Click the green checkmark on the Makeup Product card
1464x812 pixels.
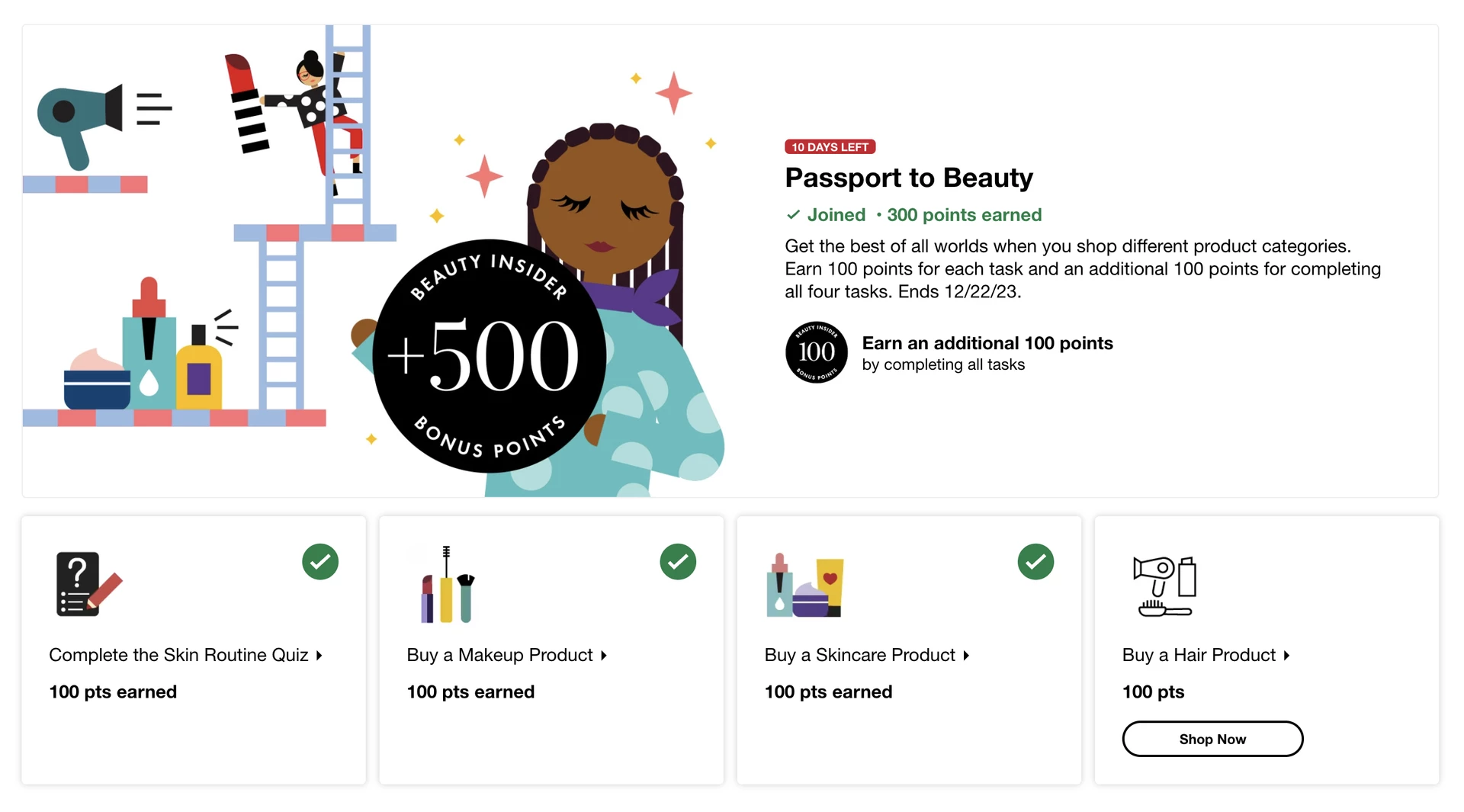[678, 562]
